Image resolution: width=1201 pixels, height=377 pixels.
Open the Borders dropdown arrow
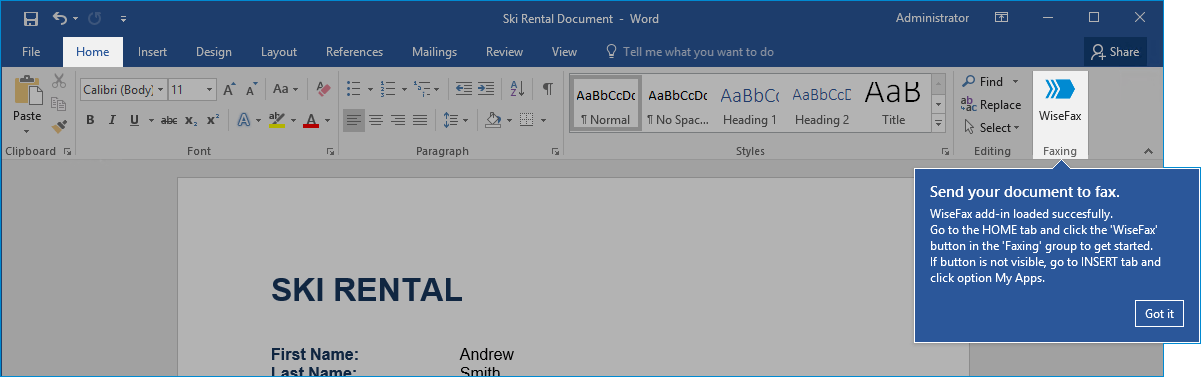(543, 121)
